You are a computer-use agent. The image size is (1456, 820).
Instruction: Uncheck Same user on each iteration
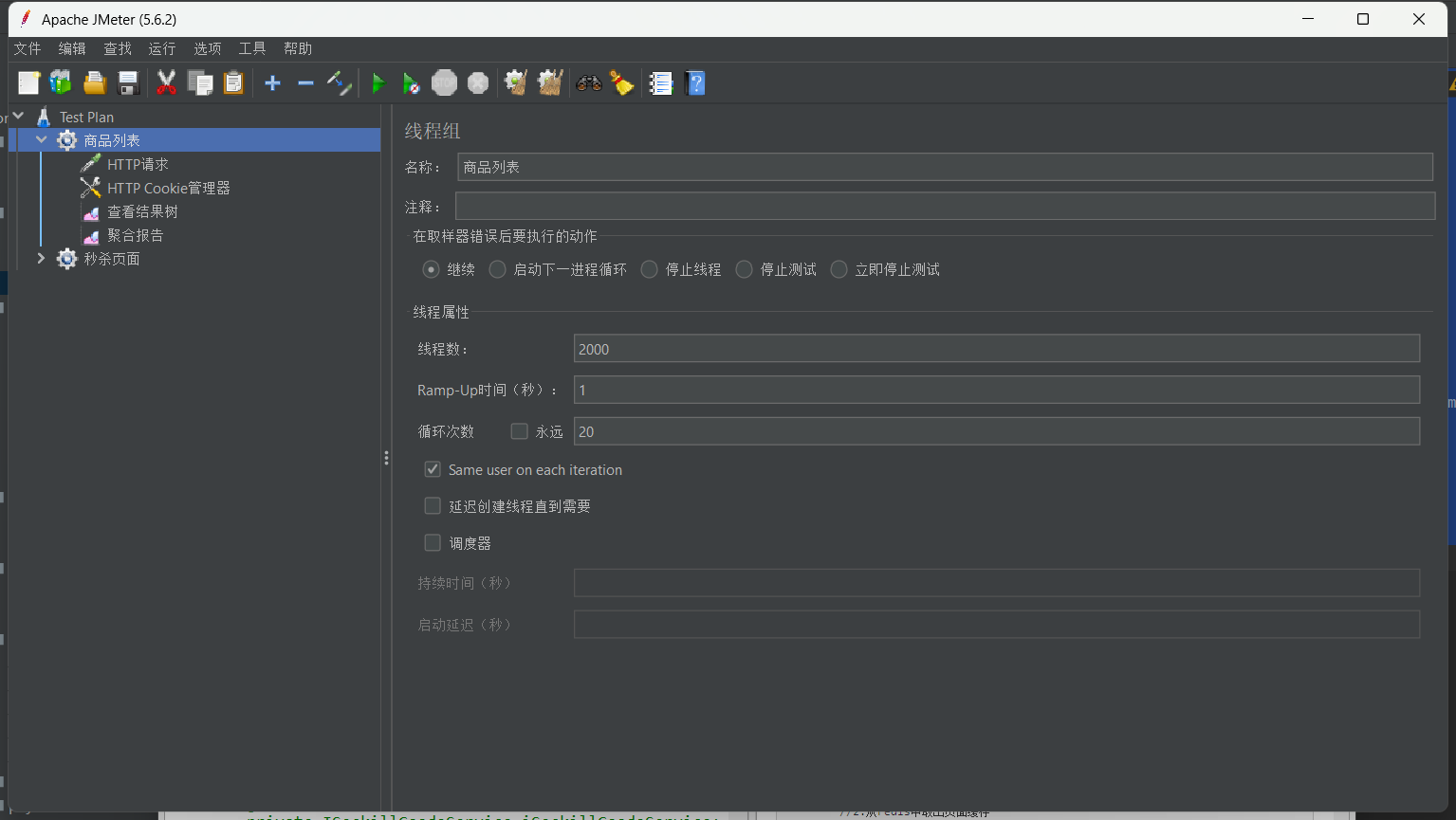point(433,469)
